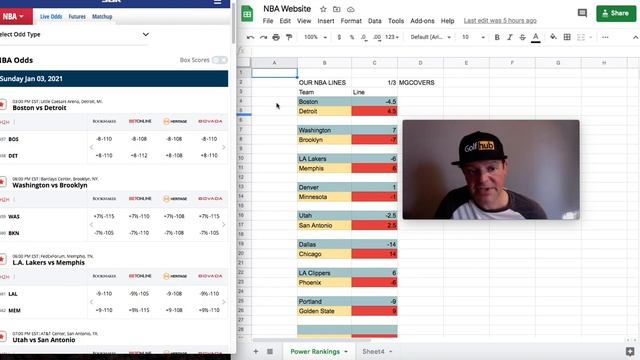Image resolution: width=640 pixels, height=360 pixels.
Task: Open the Sheet4 tab menu arrow
Action: (x=391, y=351)
